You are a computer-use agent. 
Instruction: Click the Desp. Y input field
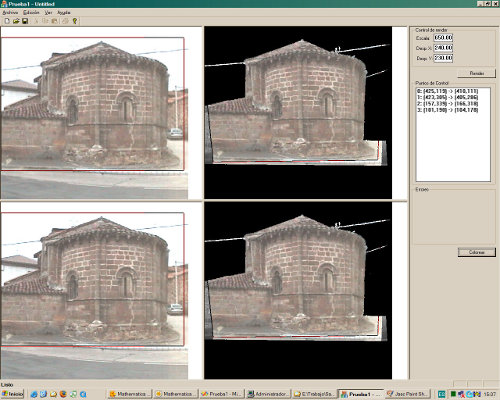point(443,58)
